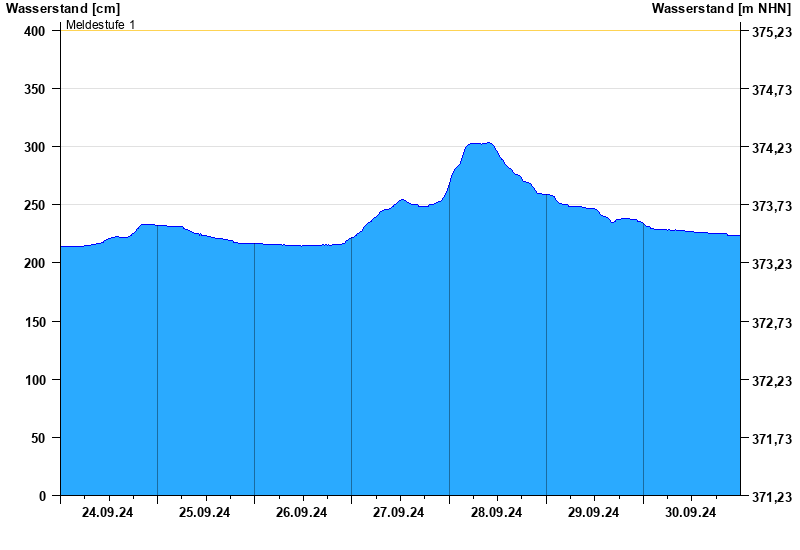The height and width of the screenshot is (550, 800).
Task: Click the 400 value on the left axis
Action: coord(36,31)
